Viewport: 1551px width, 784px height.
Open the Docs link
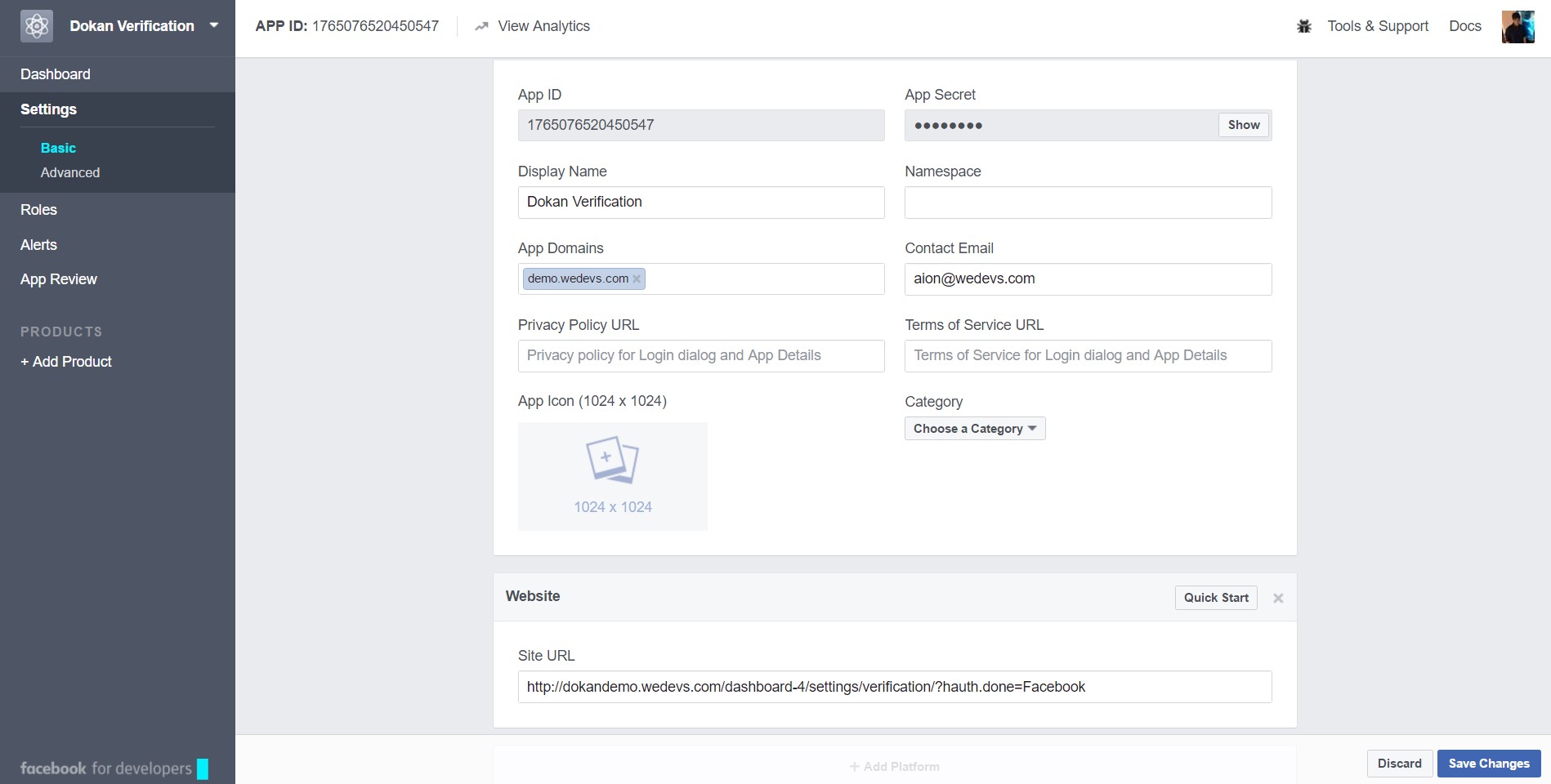(x=1465, y=26)
